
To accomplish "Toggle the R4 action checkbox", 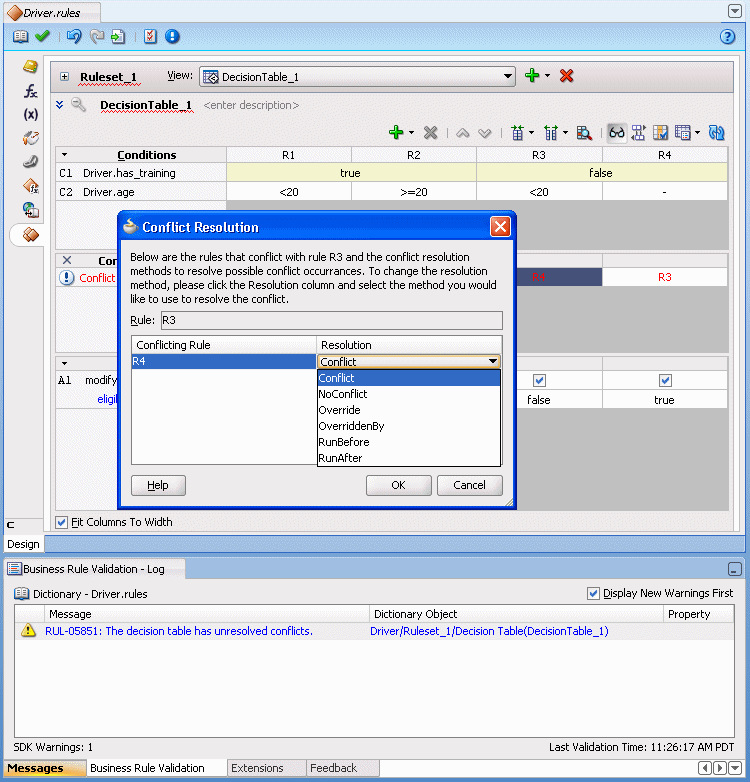I will 665,381.
